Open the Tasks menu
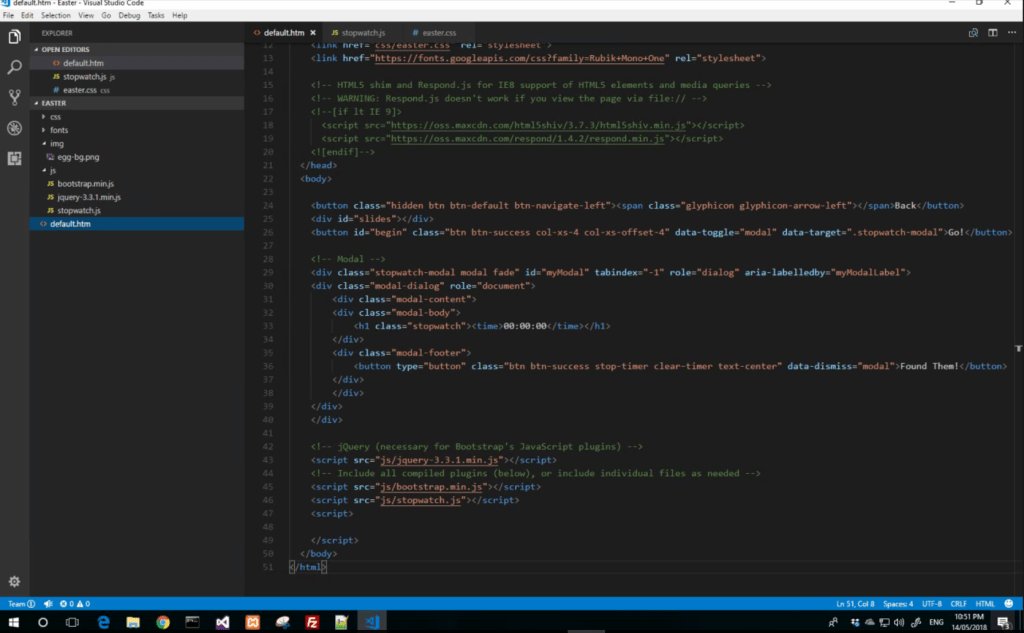Image resolution: width=1024 pixels, height=633 pixels. [155, 15]
